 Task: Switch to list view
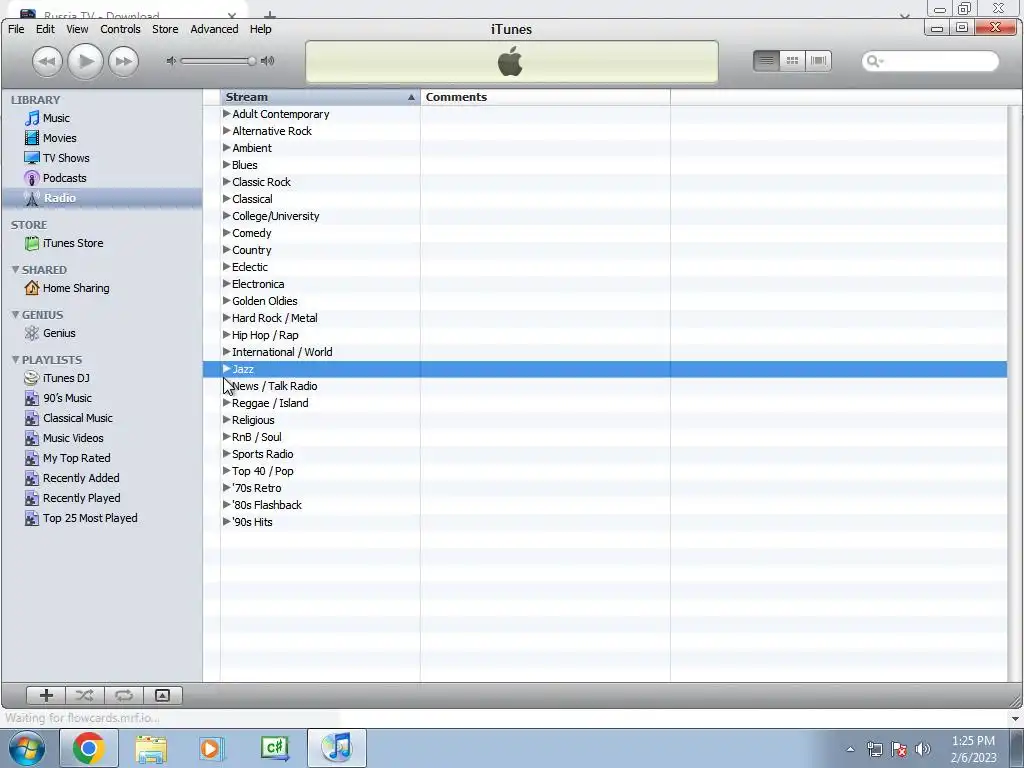tap(766, 61)
